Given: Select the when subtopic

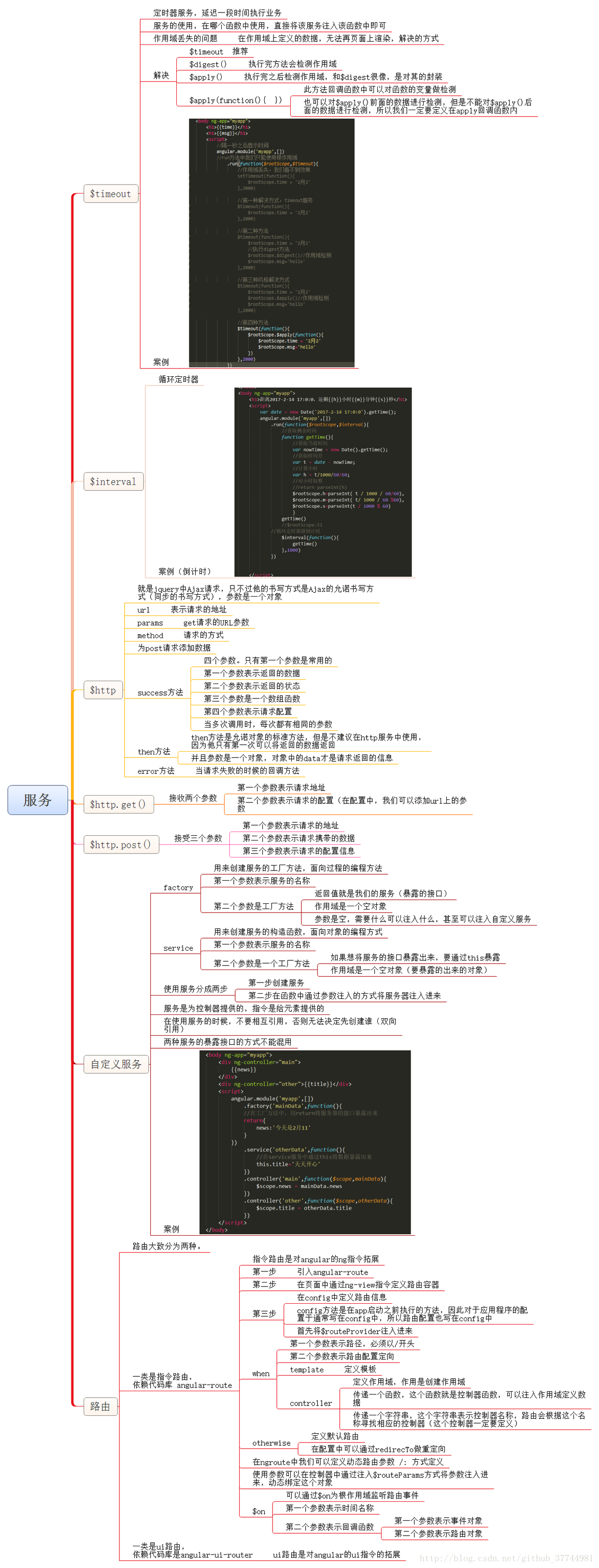Looking at the screenshot, I should pyautogui.click(x=260, y=1373).
